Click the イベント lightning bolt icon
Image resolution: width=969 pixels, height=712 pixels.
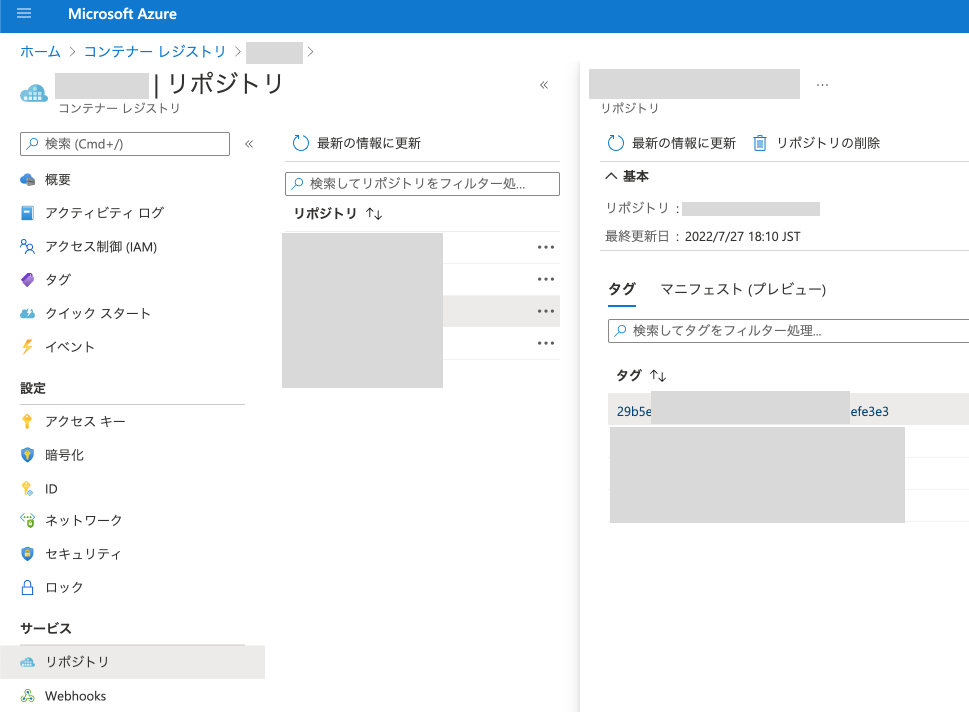[27, 347]
